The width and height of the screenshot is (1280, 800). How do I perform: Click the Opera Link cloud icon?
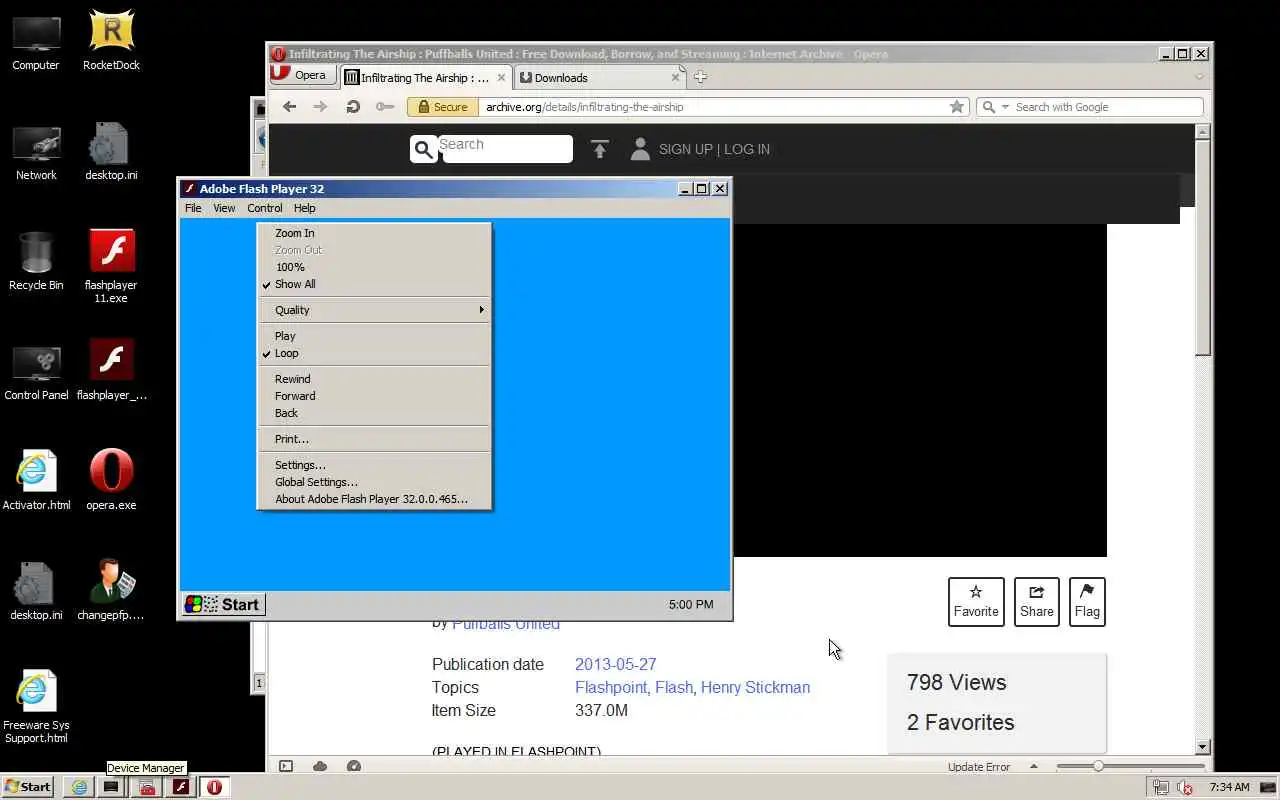pos(320,767)
